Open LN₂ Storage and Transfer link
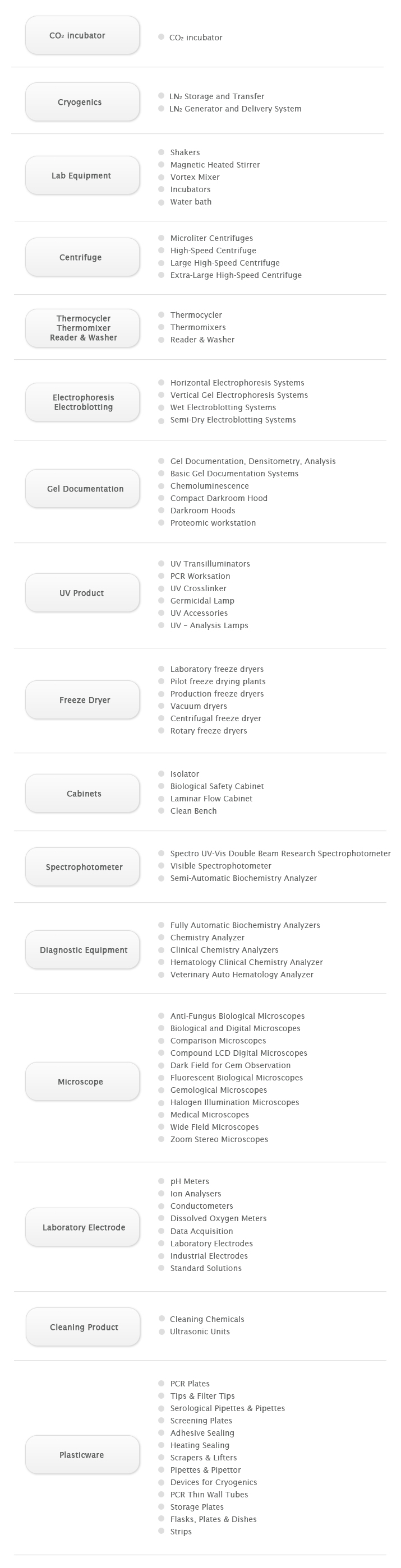Viewport: 401px width, 1568px height. point(216,96)
